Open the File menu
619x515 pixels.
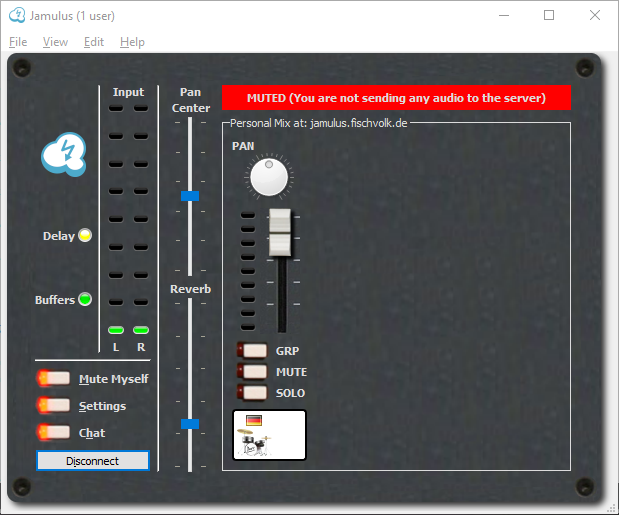pos(18,42)
